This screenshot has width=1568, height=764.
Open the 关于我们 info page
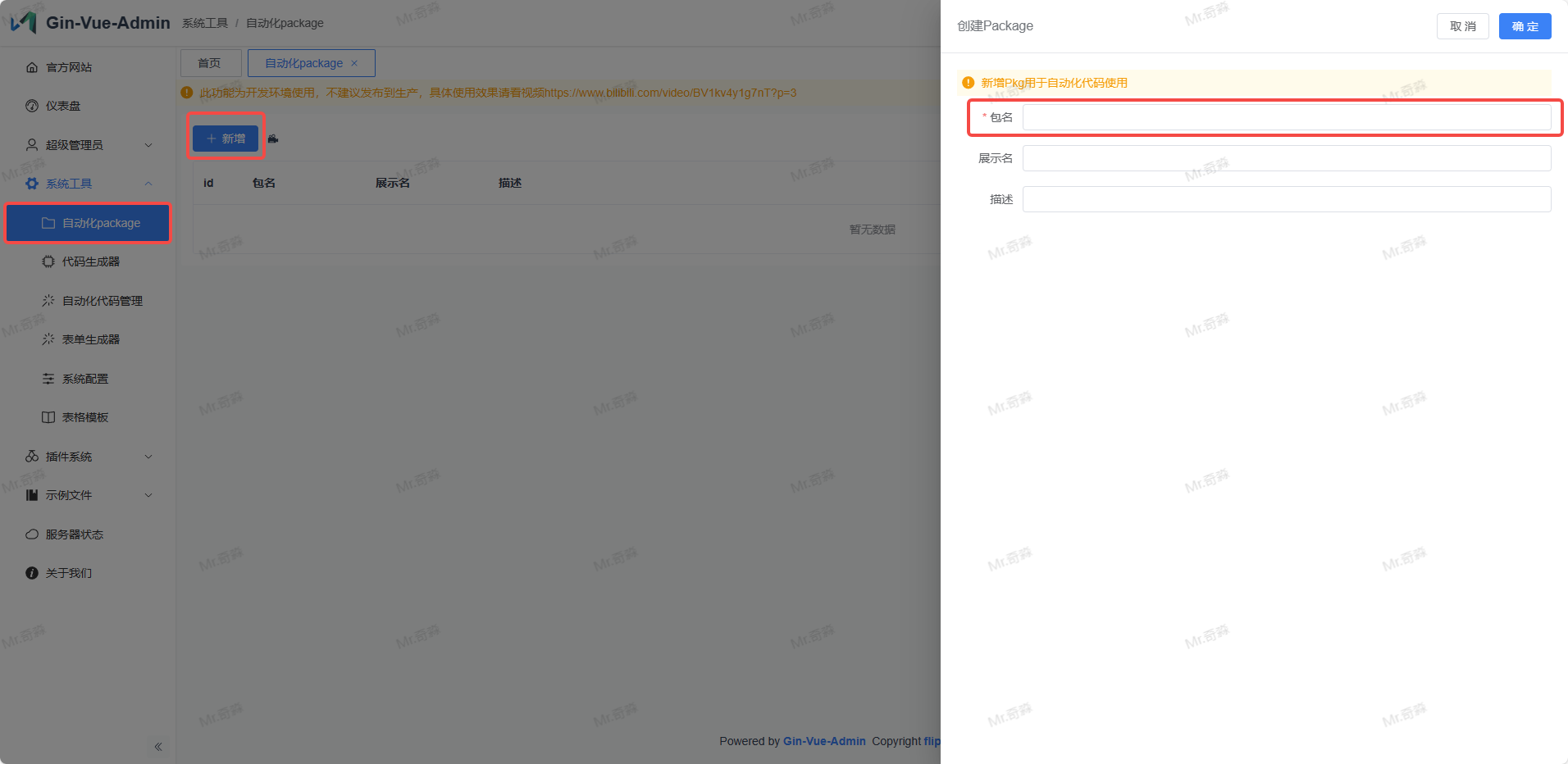(x=69, y=573)
